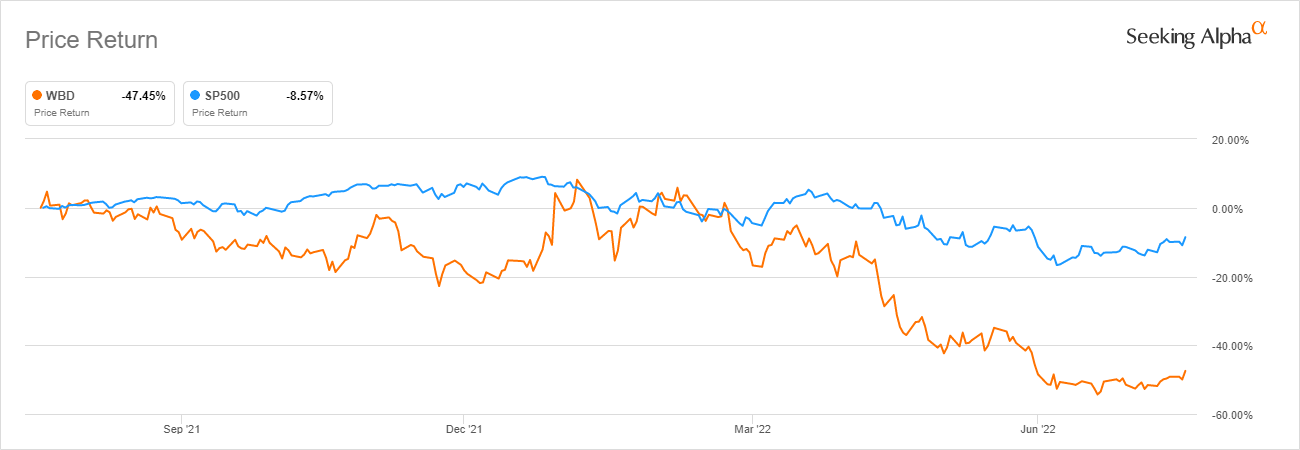Viewport: 1300px width, 450px height.
Task: Click the orange WBD legend dot
Action: (x=37, y=96)
